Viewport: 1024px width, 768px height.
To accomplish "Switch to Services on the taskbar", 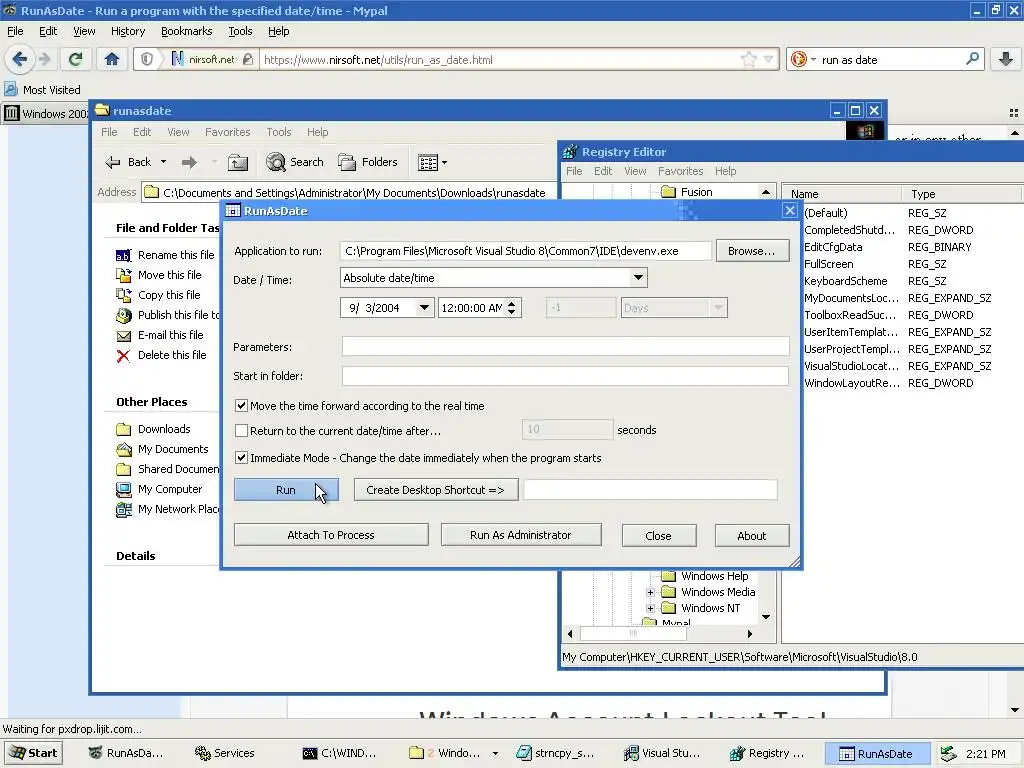I will point(225,753).
